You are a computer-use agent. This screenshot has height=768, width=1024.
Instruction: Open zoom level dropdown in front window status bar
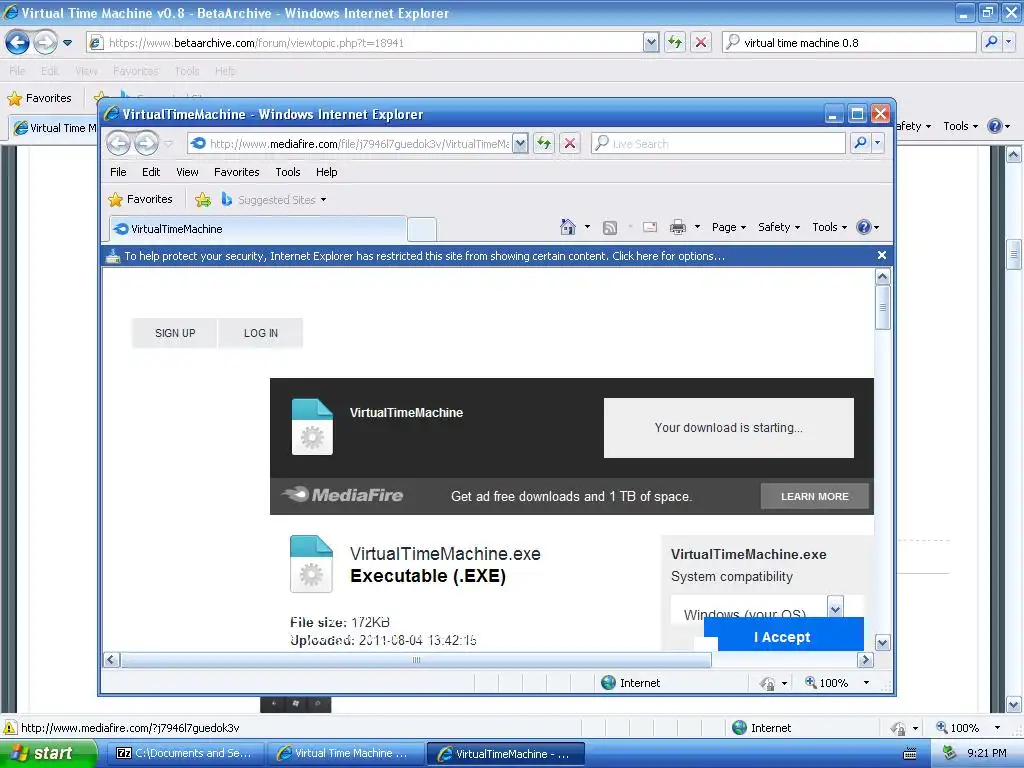867,683
